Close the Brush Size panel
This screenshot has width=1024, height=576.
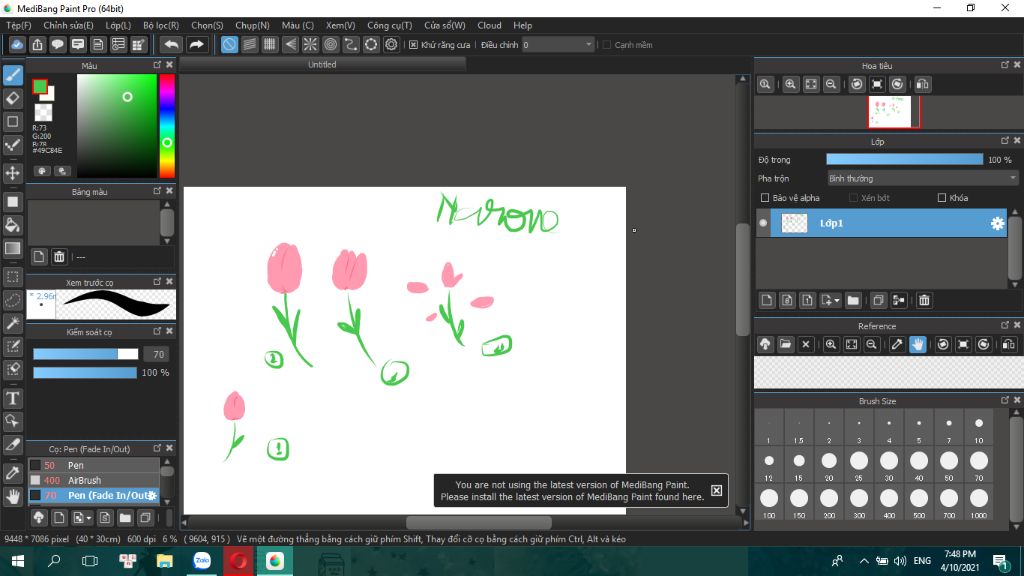[x=1017, y=400]
